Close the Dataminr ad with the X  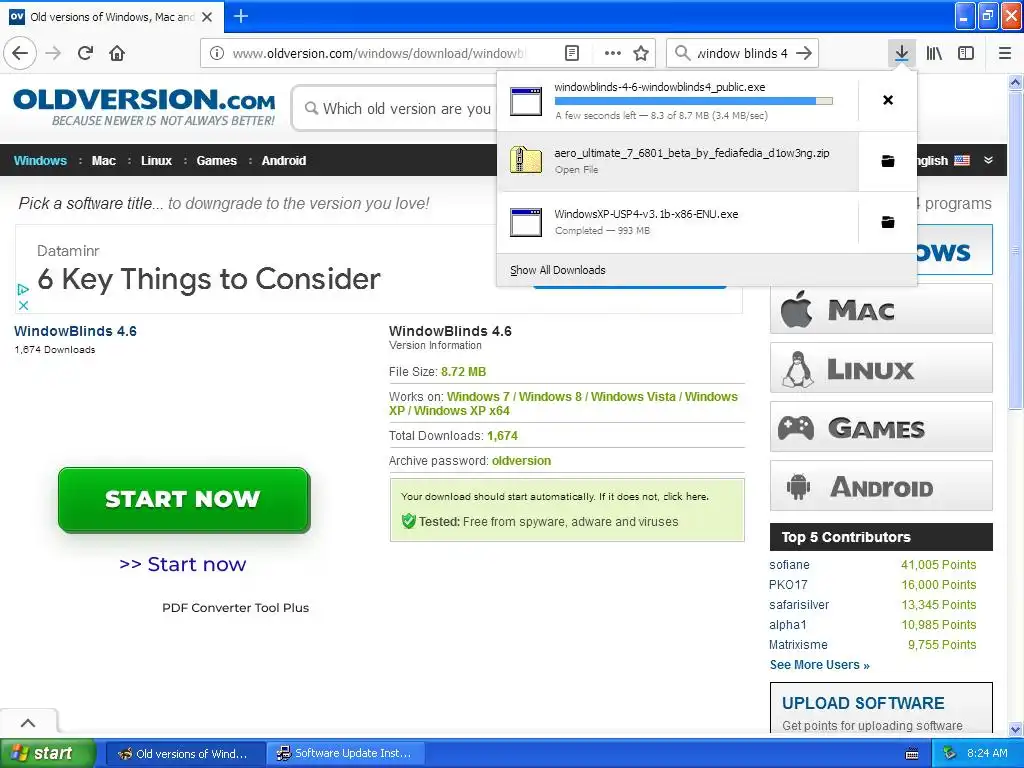pyautogui.click(x=24, y=305)
